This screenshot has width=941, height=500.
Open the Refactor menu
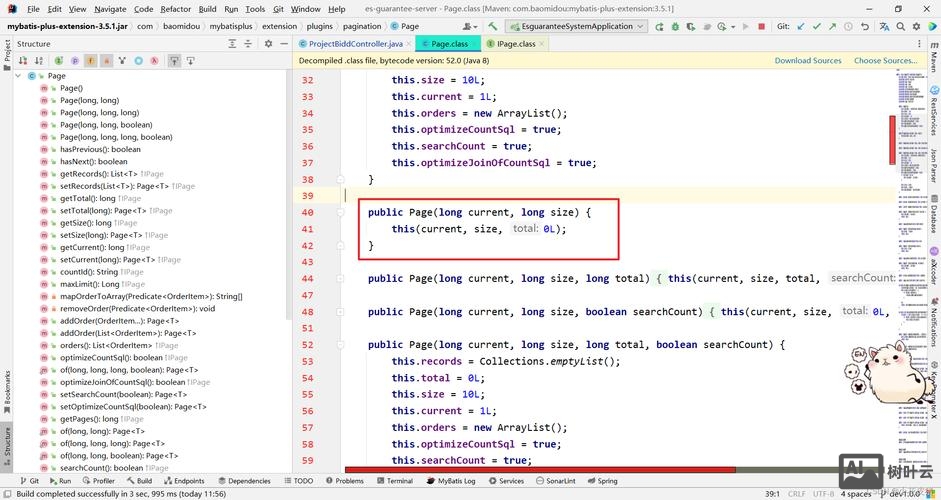175,9
